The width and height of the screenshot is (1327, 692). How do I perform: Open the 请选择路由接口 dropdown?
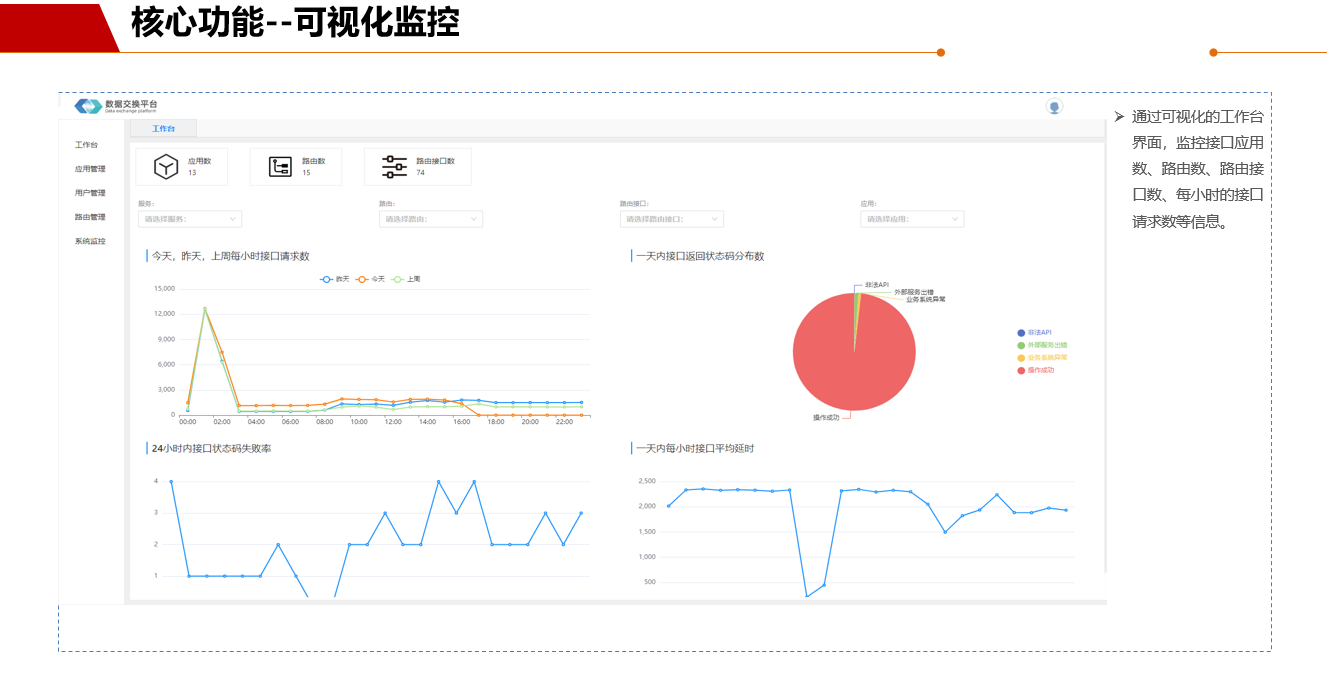671,219
